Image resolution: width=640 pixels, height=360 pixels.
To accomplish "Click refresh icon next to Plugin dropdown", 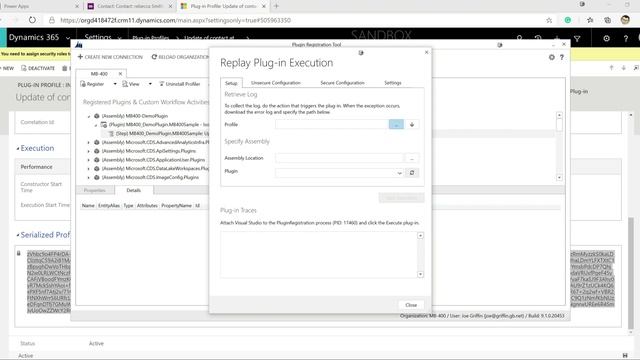I will click(412, 173).
